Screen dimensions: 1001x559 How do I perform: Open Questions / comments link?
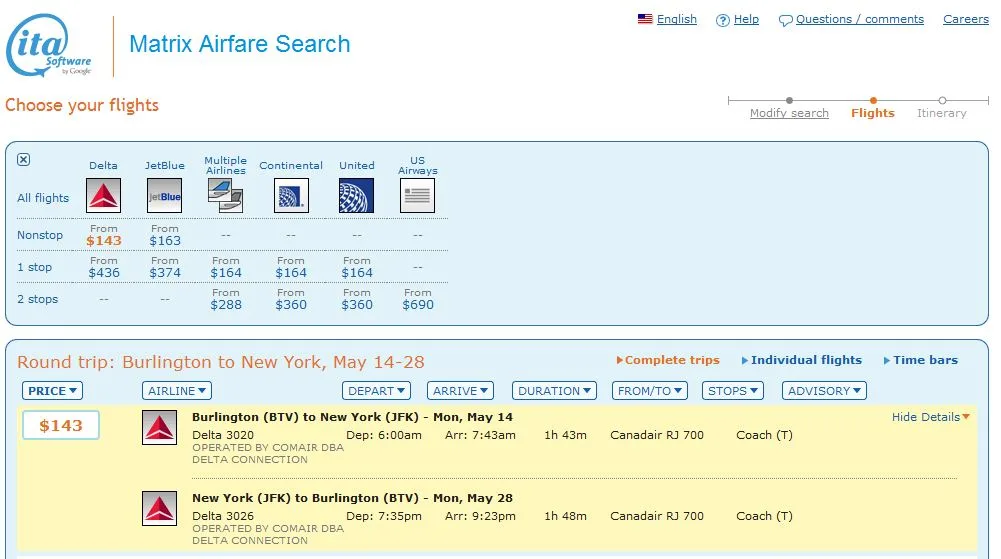click(x=860, y=19)
